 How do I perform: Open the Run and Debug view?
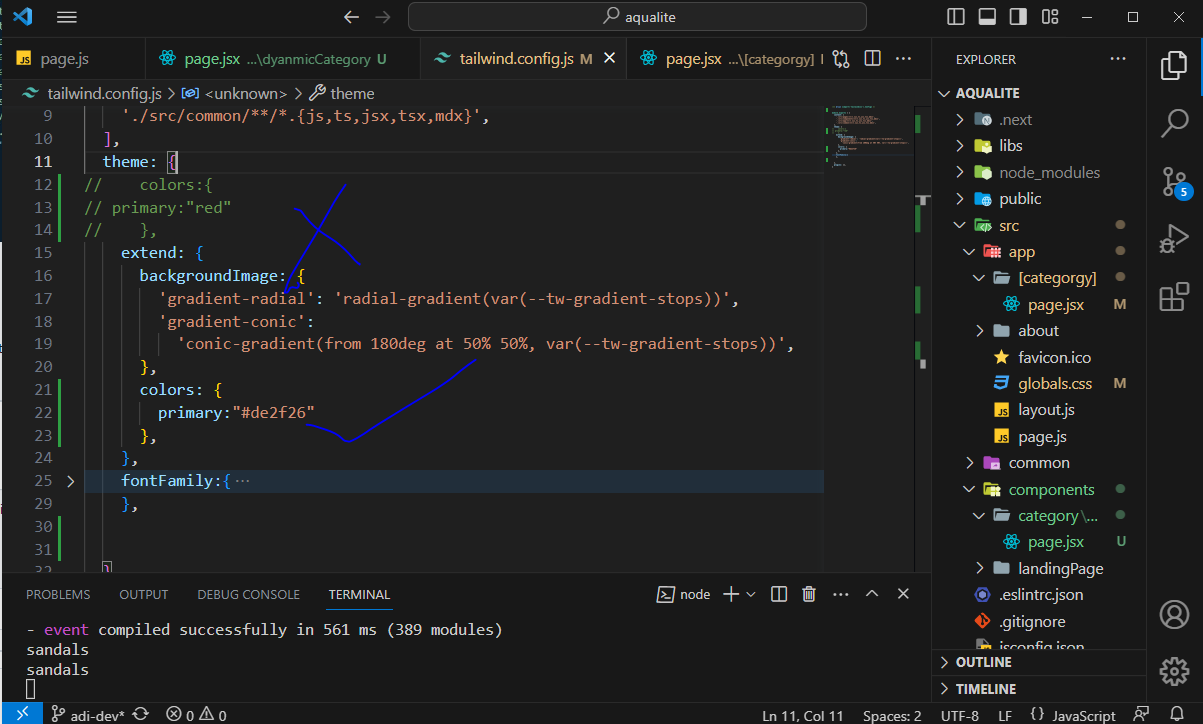pyautogui.click(x=1173, y=240)
